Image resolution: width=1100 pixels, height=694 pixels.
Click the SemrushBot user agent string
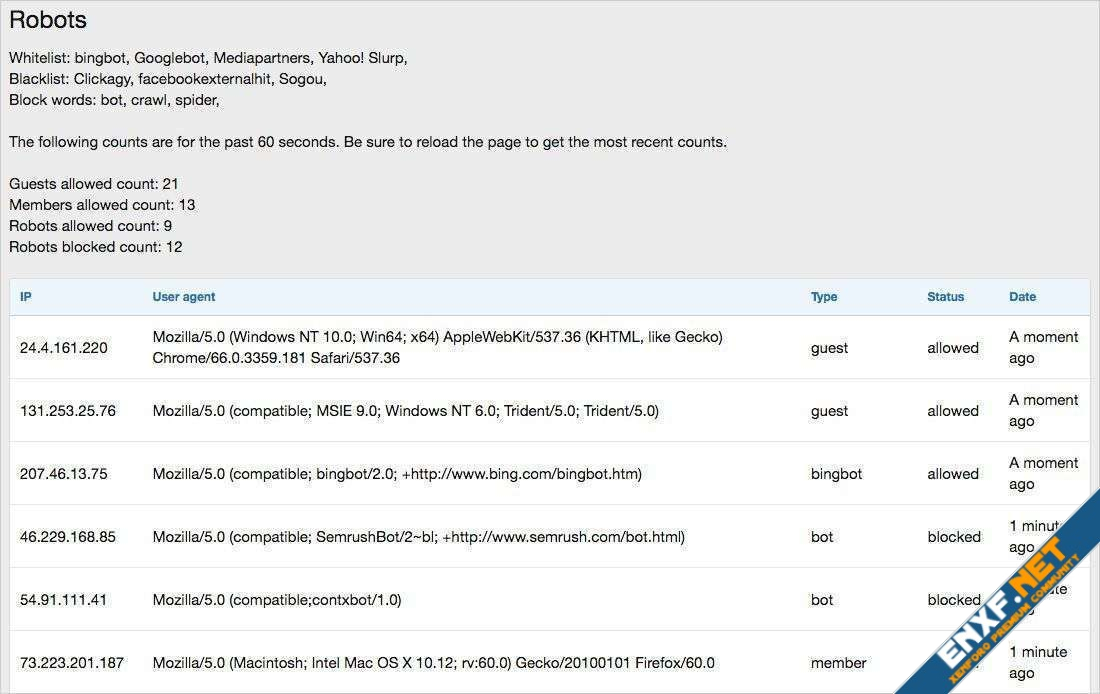pyautogui.click(x=419, y=537)
